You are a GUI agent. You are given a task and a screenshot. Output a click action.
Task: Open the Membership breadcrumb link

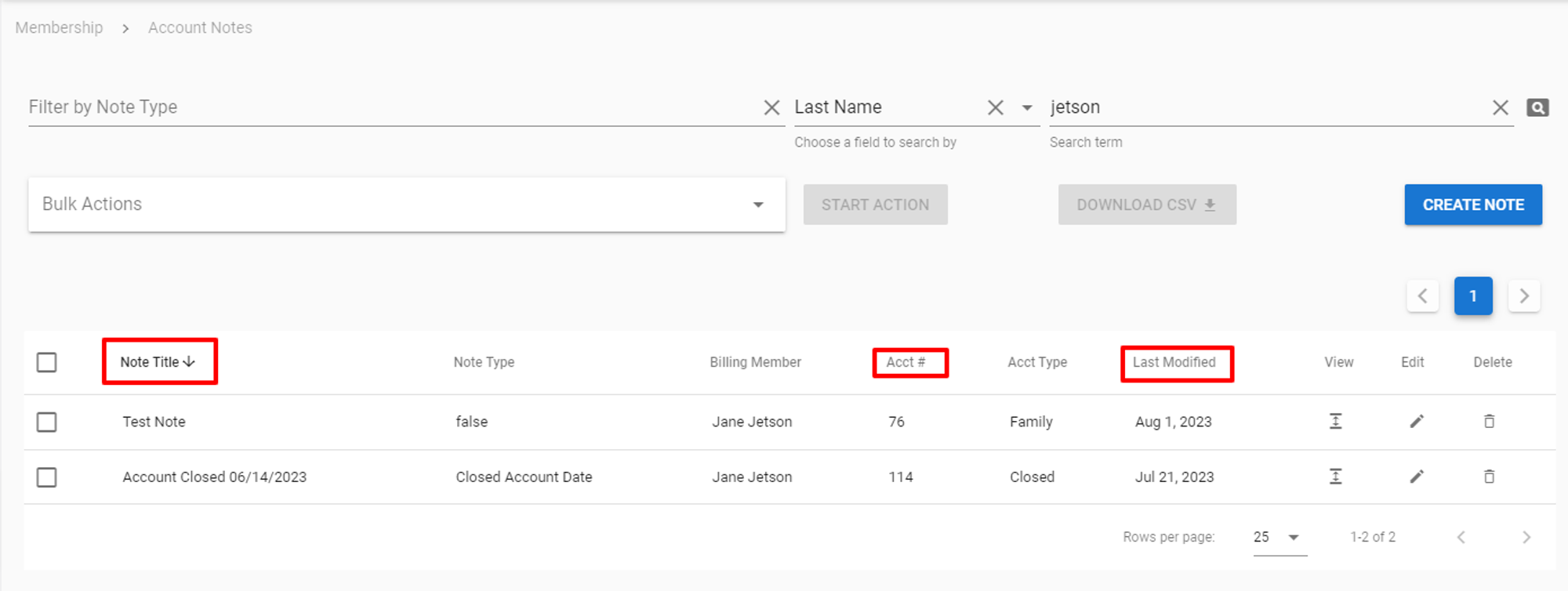tap(59, 27)
